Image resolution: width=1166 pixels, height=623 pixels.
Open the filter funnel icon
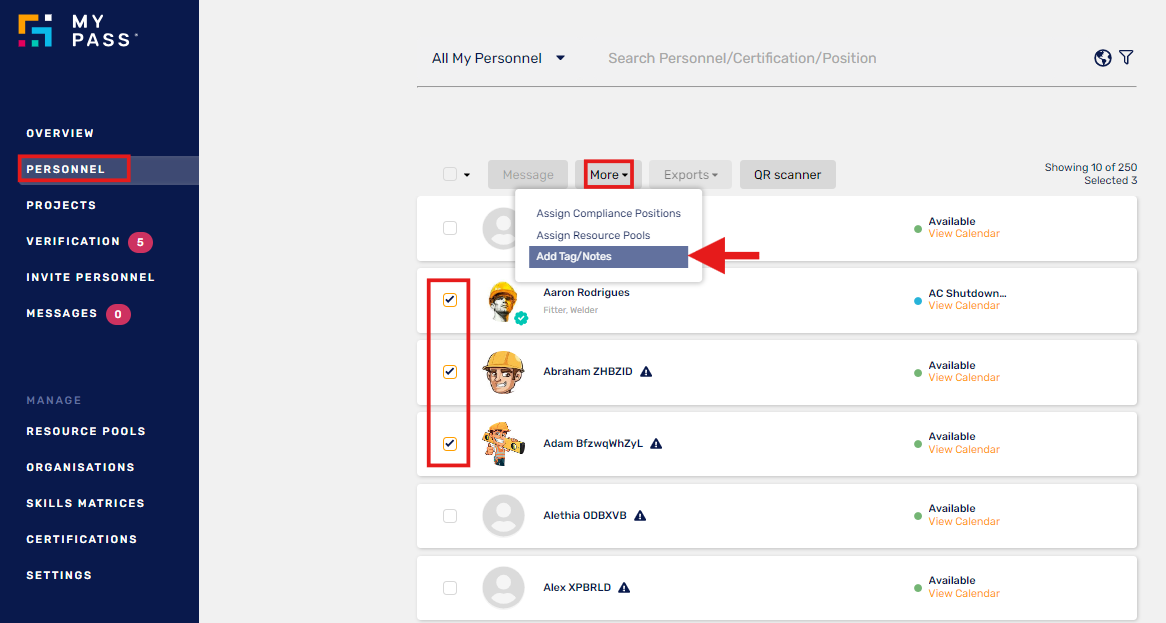1127,57
